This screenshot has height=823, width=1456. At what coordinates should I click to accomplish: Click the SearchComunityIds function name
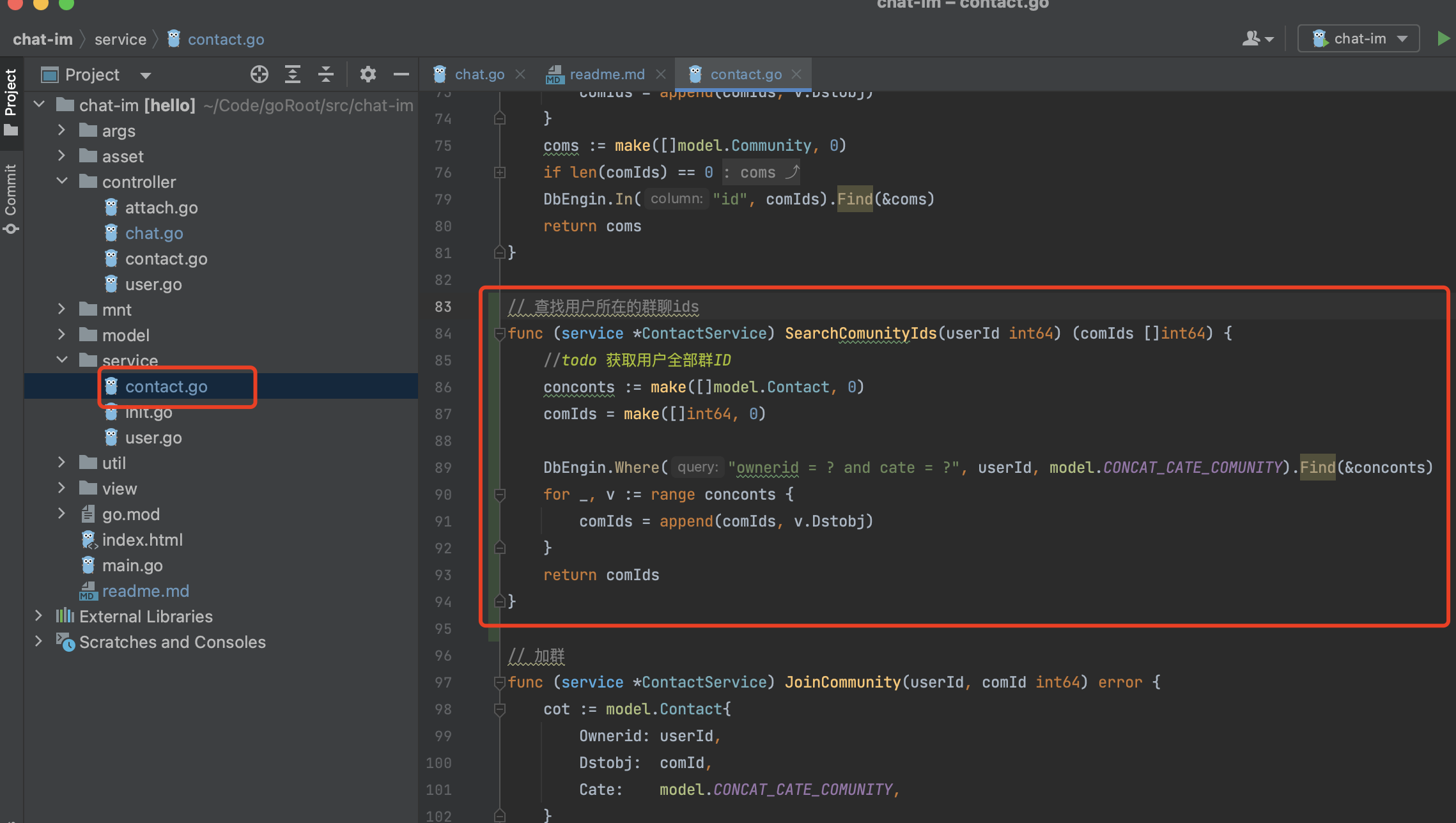click(x=860, y=334)
